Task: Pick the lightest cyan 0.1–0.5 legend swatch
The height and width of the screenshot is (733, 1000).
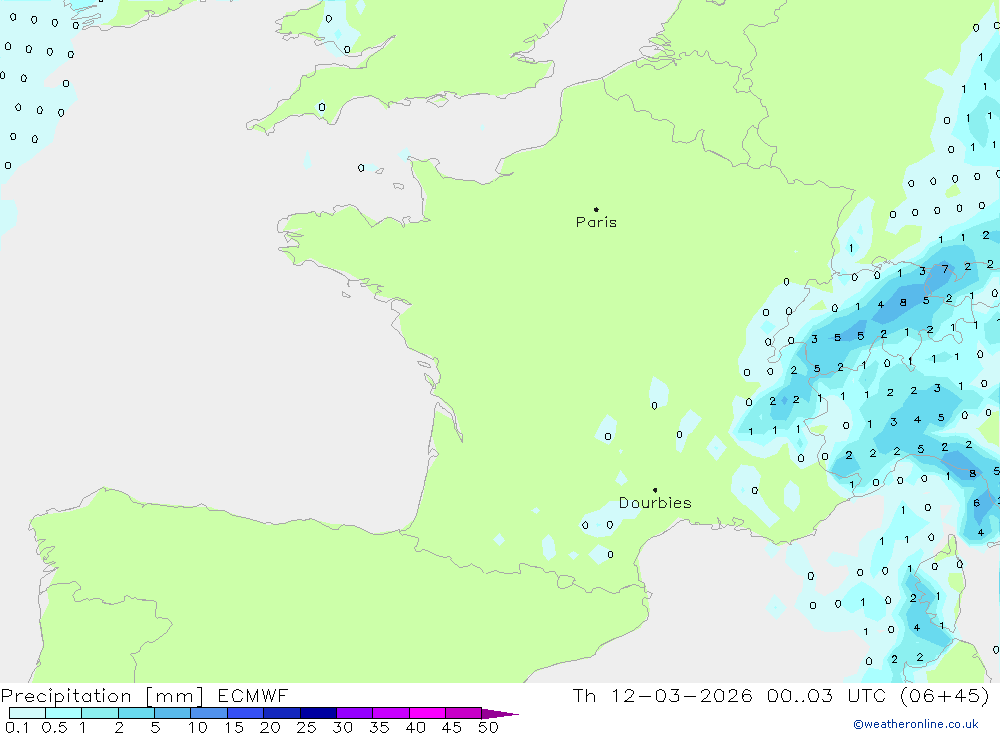Action: click(27, 714)
